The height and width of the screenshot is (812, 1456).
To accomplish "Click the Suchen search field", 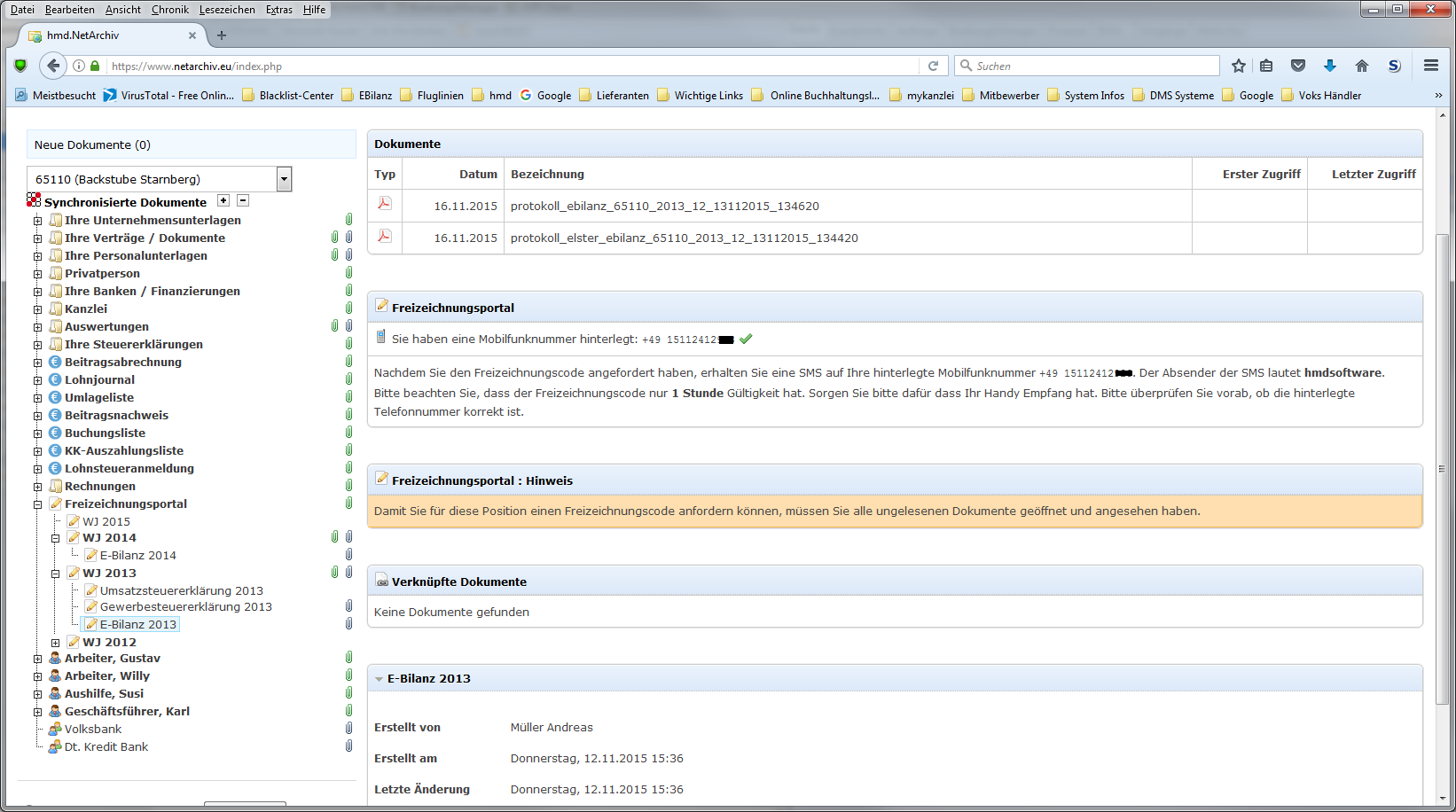I will [x=1095, y=66].
